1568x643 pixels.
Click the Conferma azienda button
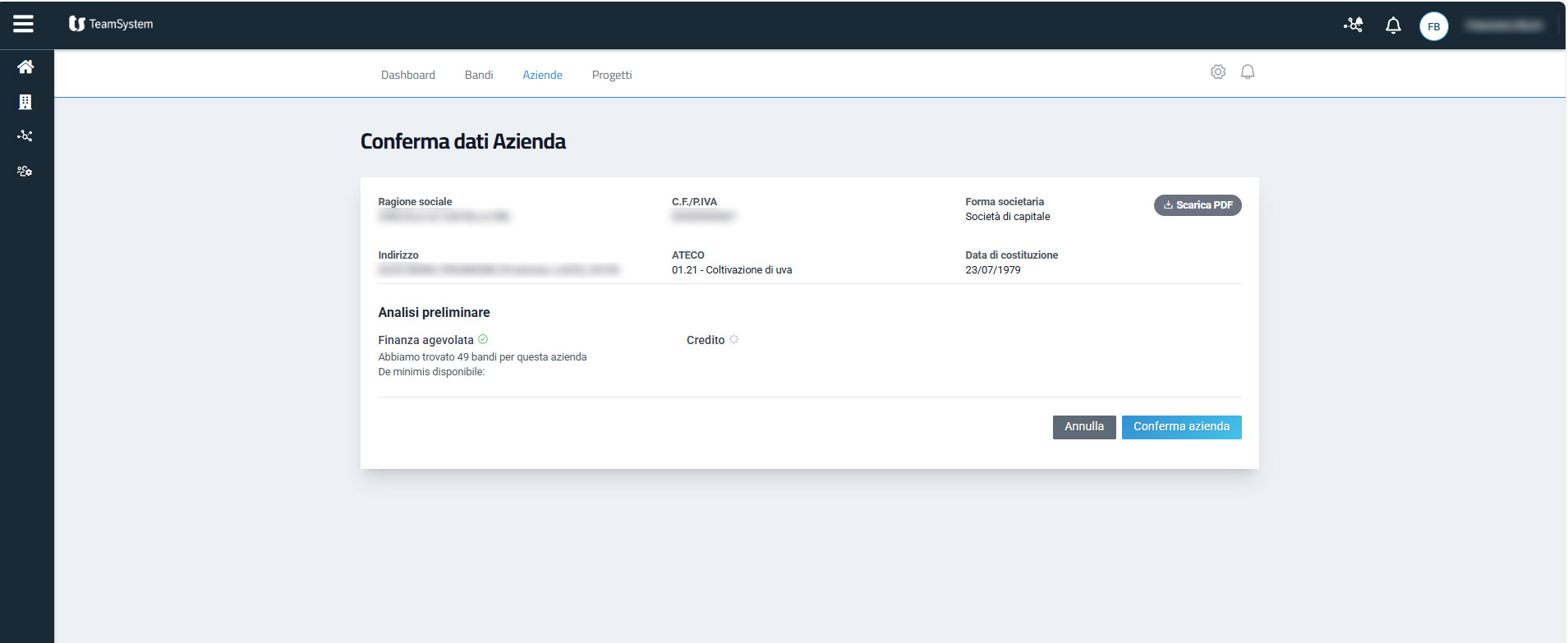(1181, 427)
